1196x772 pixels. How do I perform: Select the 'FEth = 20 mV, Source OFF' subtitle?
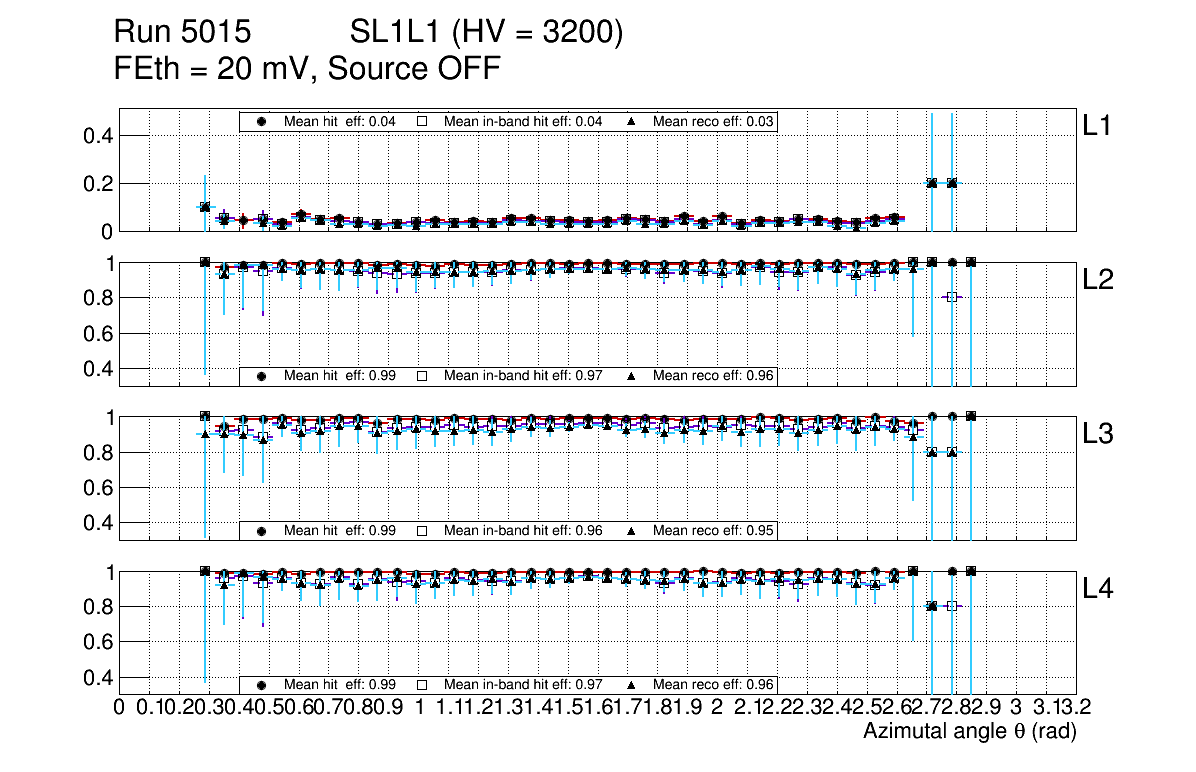[x=307, y=69]
